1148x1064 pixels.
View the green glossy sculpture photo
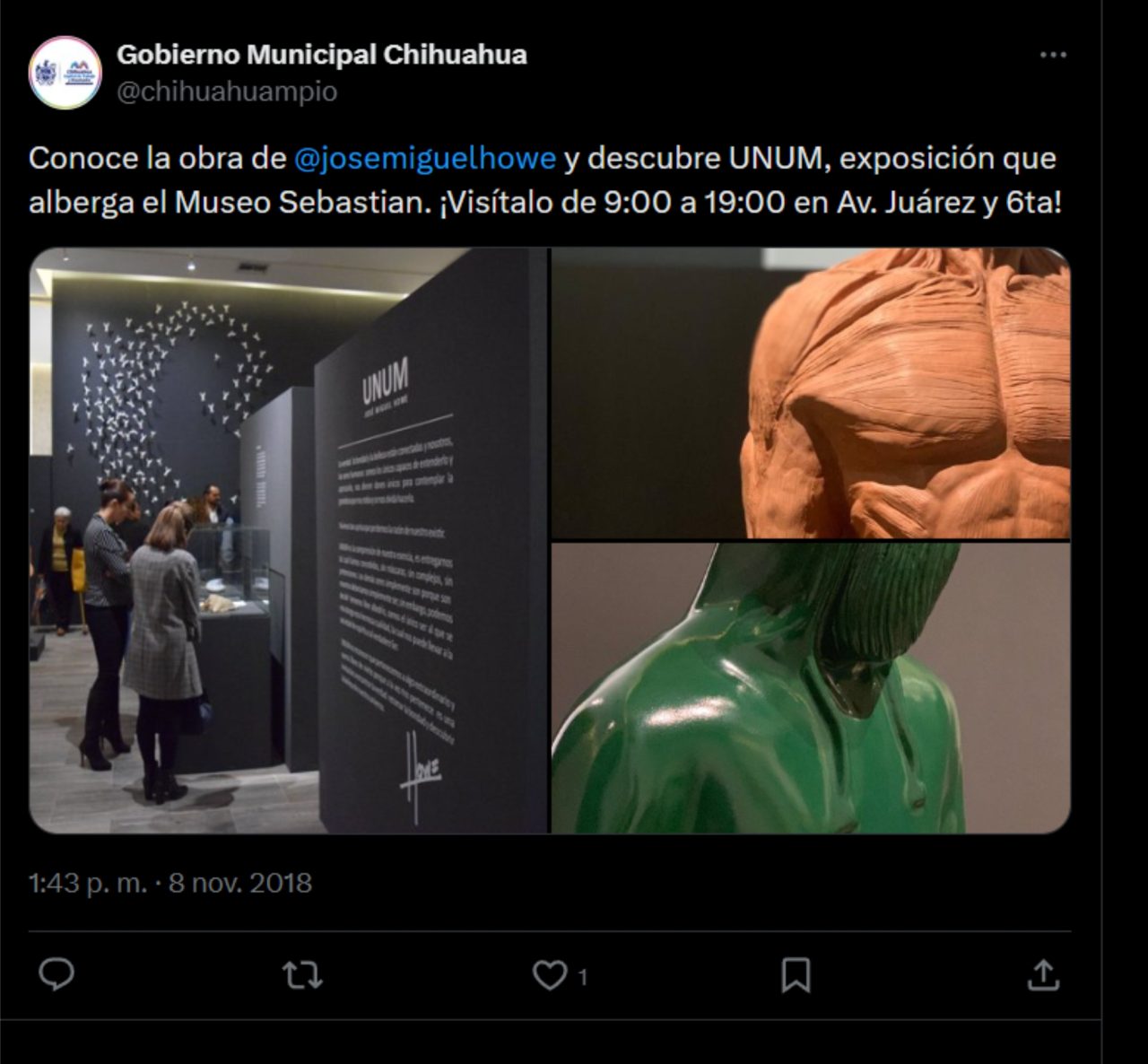pyautogui.click(x=811, y=688)
